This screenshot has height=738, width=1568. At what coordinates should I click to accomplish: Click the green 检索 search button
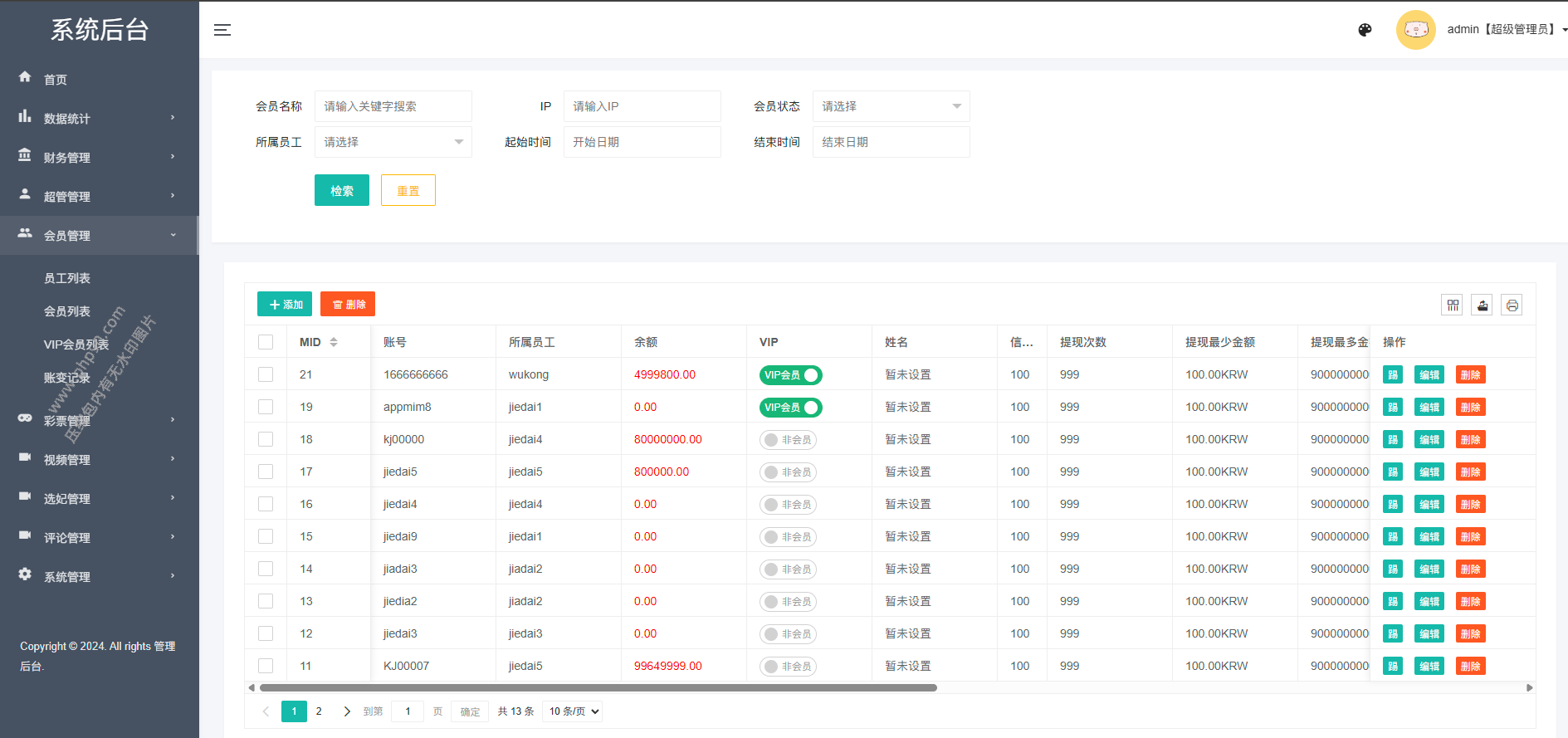341,190
